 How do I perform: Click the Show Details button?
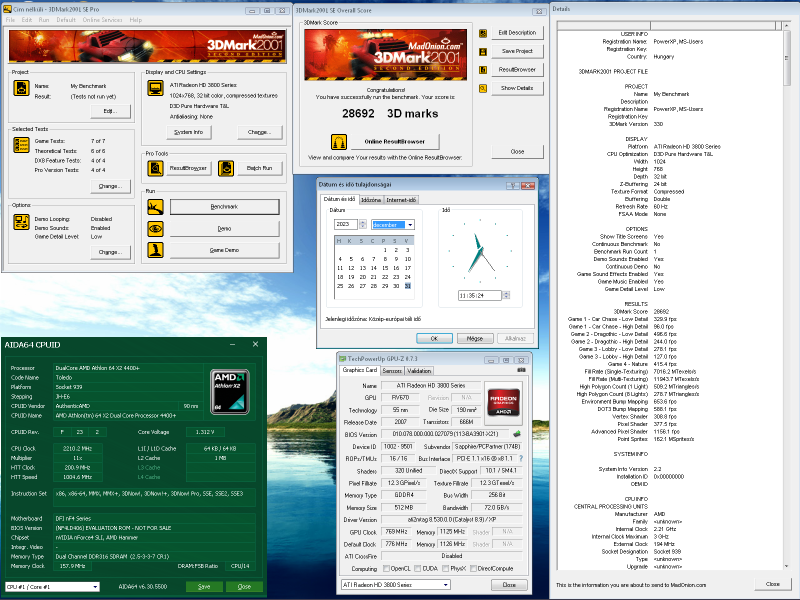point(517,88)
